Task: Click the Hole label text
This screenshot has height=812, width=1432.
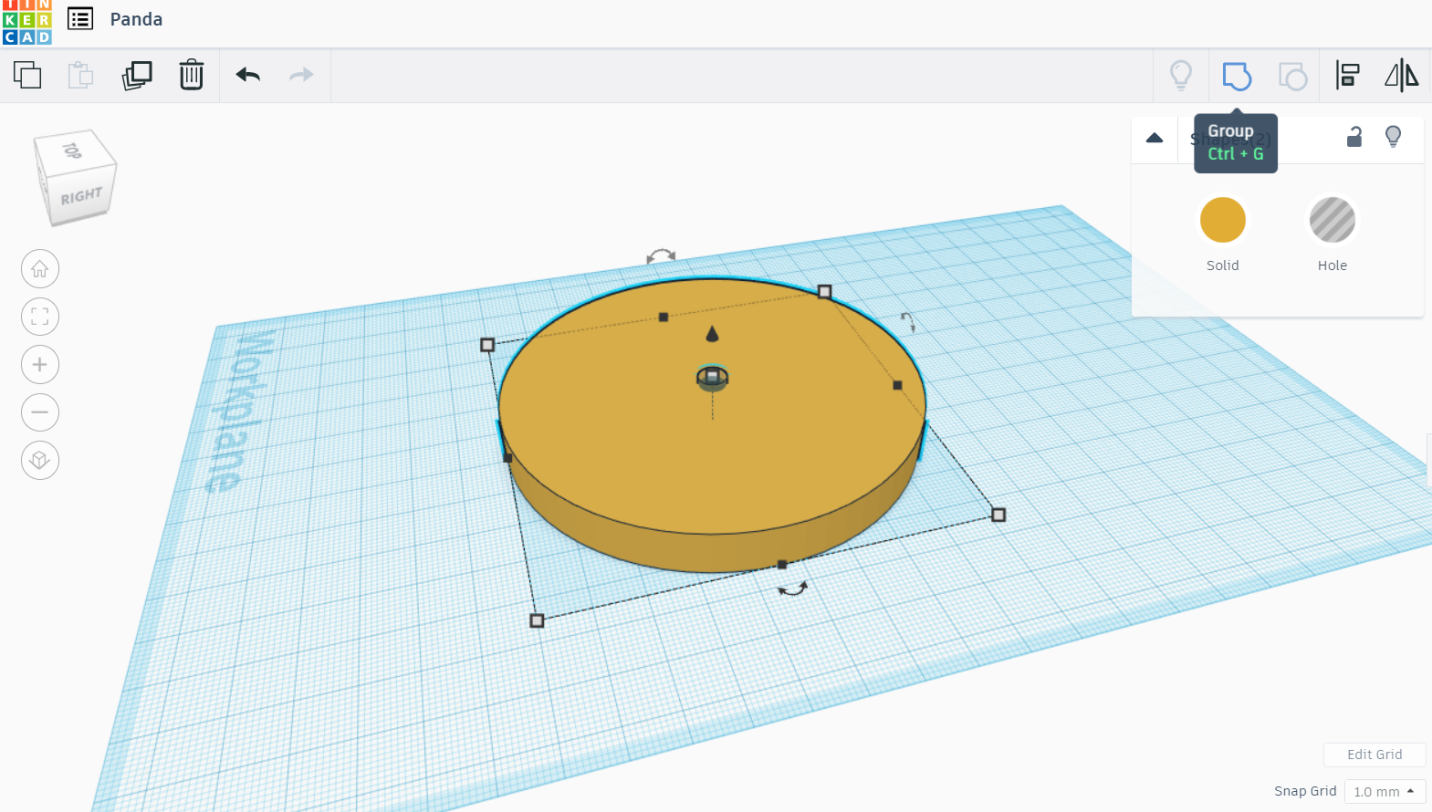Action: click(1332, 265)
